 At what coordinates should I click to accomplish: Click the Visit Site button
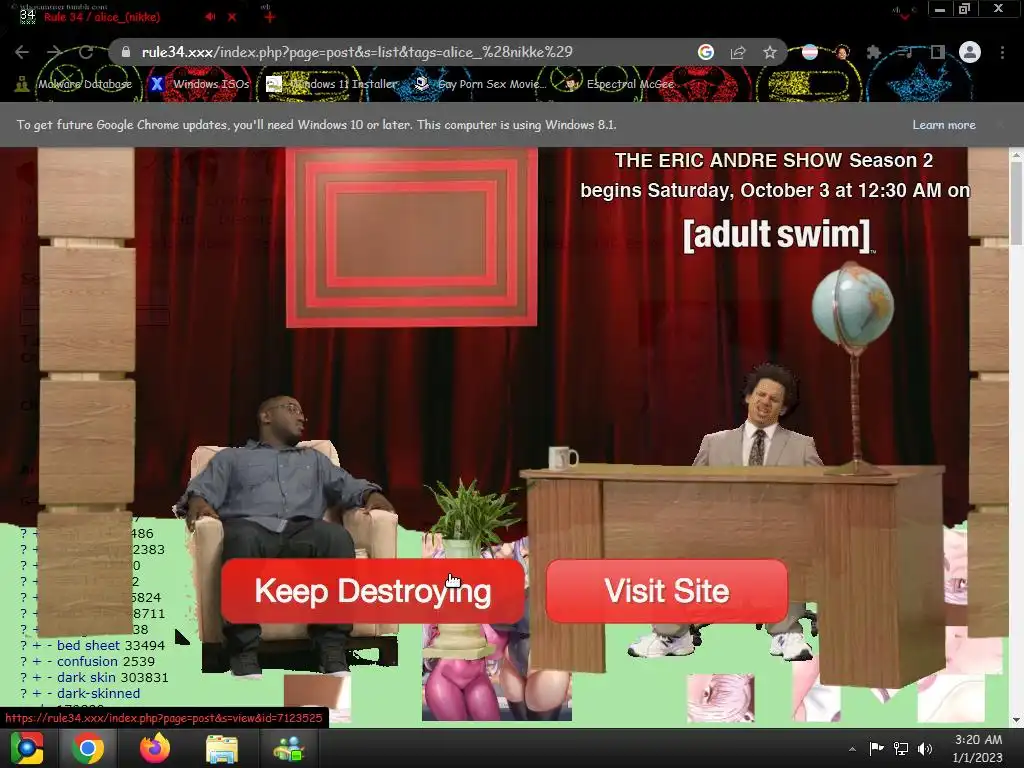click(667, 591)
